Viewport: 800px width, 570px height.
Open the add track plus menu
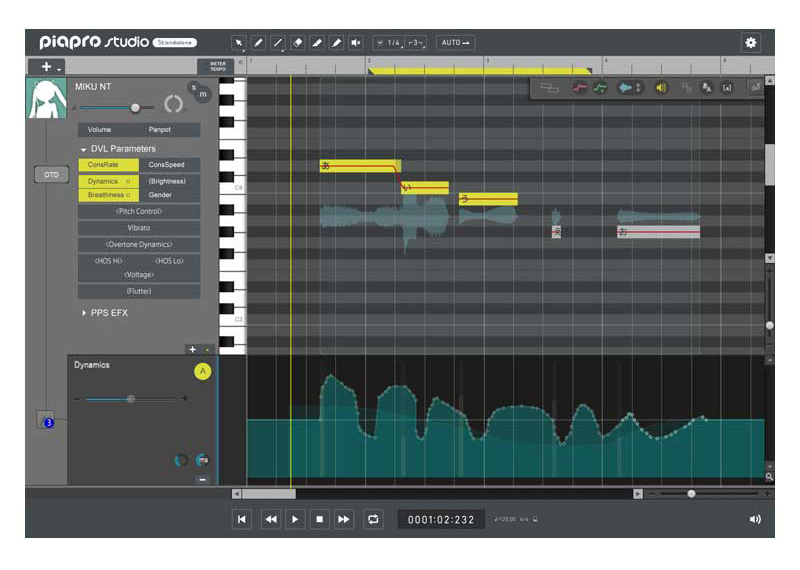coord(47,67)
